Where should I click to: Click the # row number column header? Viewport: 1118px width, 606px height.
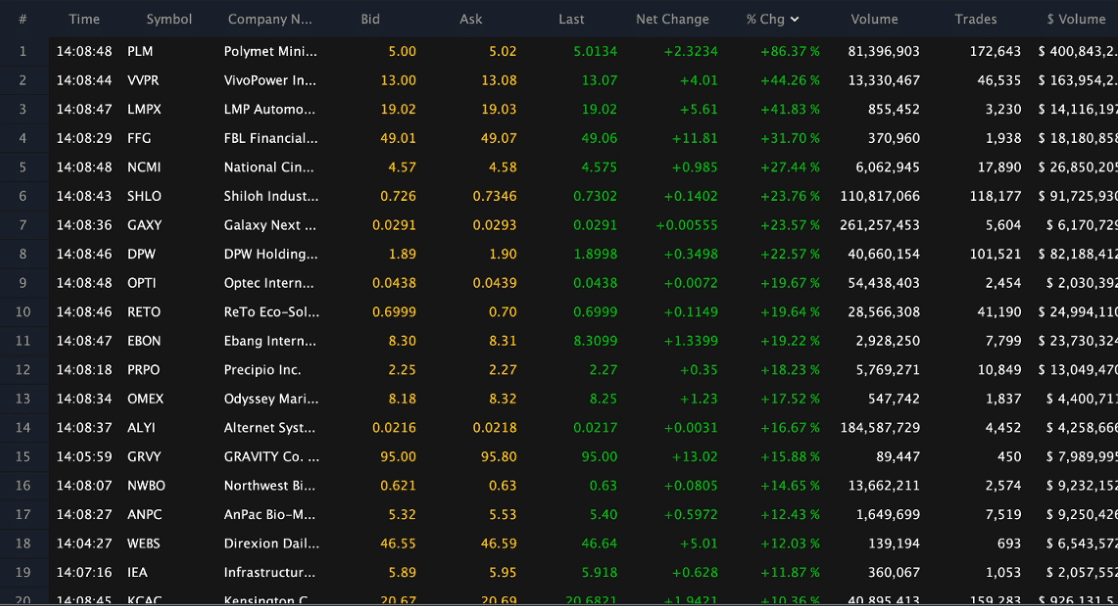click(x=23, y=19)
